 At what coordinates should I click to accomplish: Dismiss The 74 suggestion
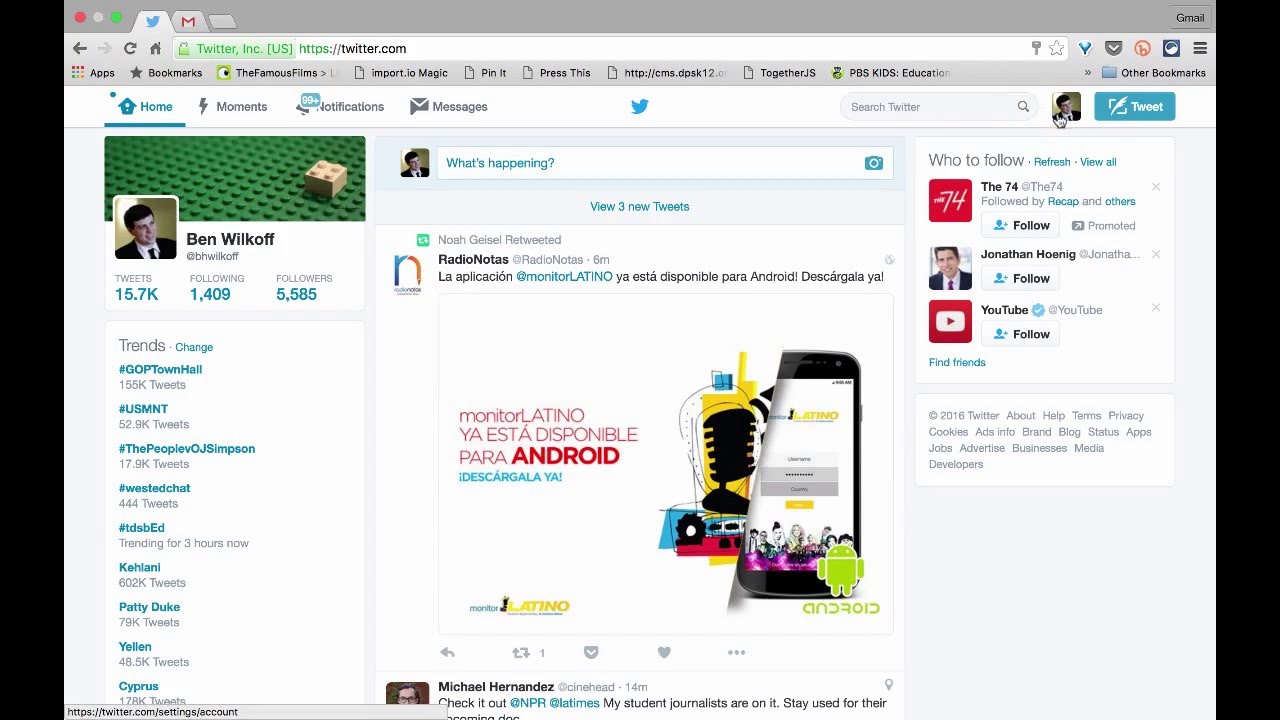coord(1156,187)
